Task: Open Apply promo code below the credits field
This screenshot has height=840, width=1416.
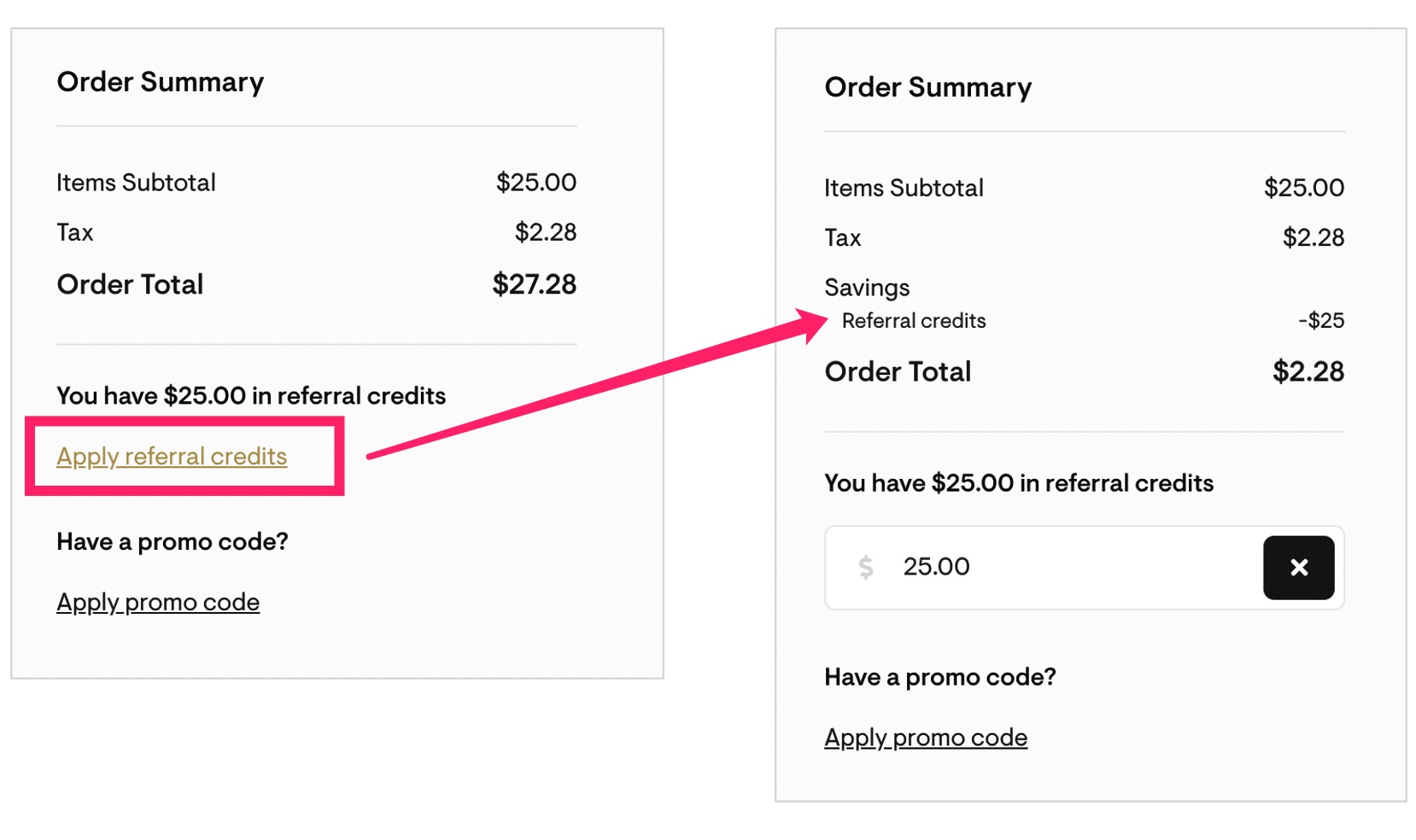Action: click(926, 738)
